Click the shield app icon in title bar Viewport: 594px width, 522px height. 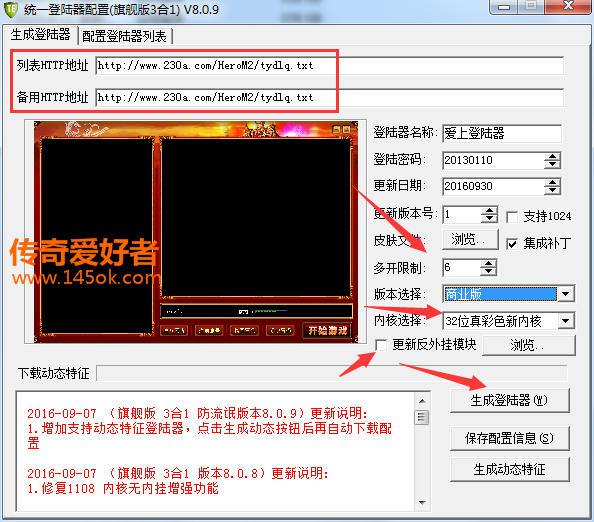(11, 9)
